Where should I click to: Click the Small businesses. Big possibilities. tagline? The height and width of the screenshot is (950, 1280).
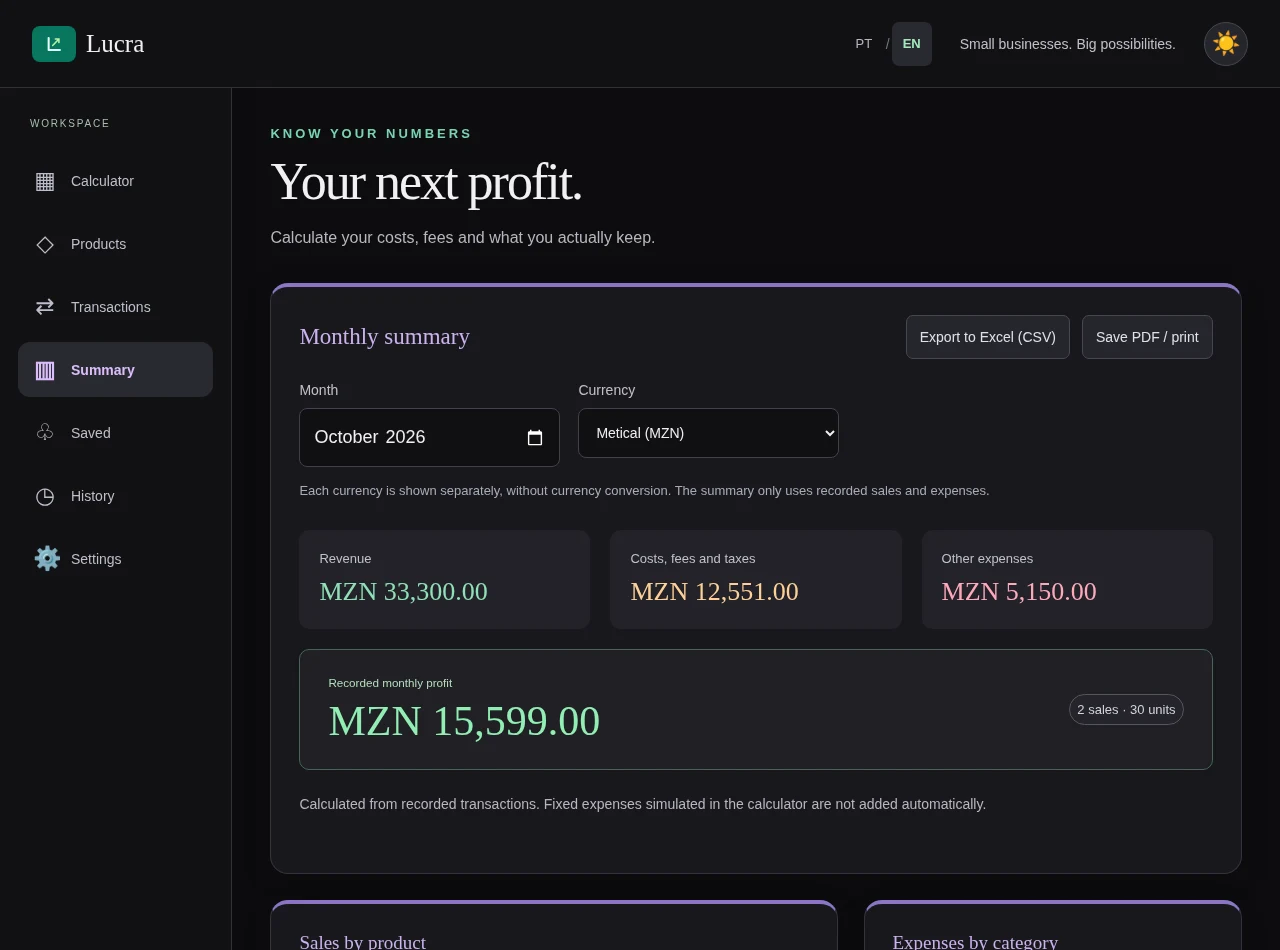[1067, 44]
